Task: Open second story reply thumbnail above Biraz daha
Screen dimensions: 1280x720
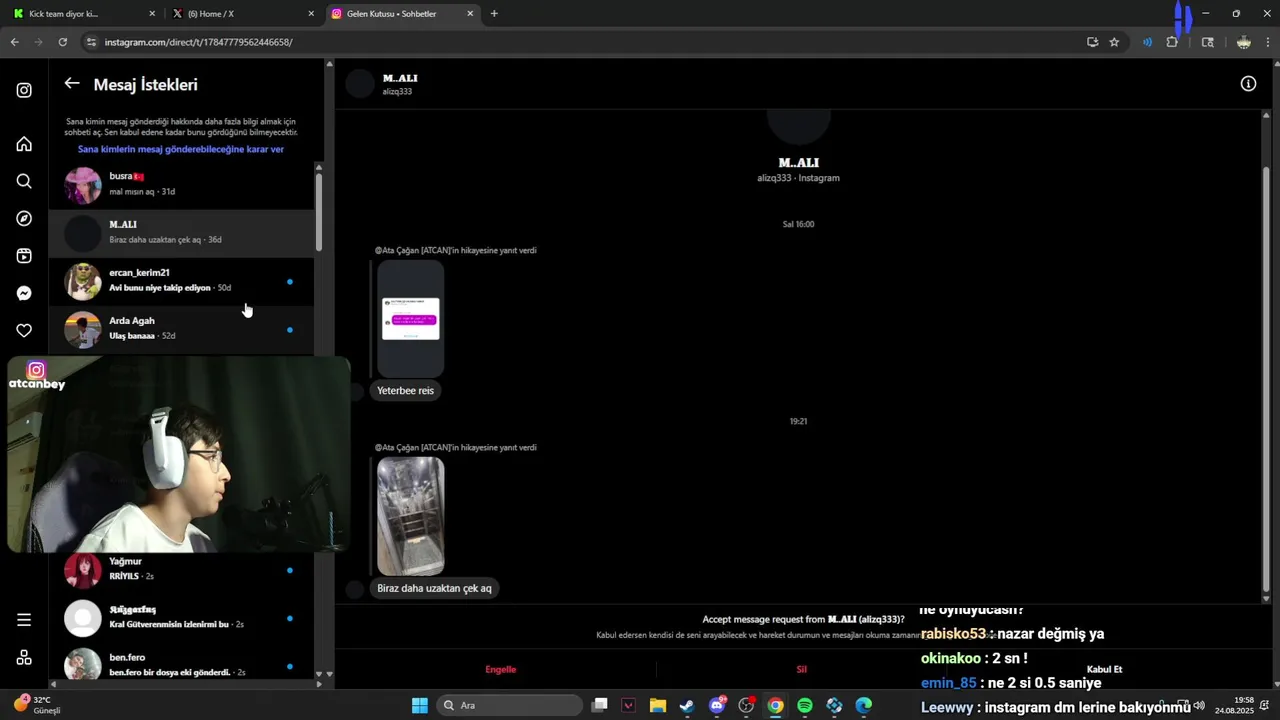Action: tap(410, 516)
